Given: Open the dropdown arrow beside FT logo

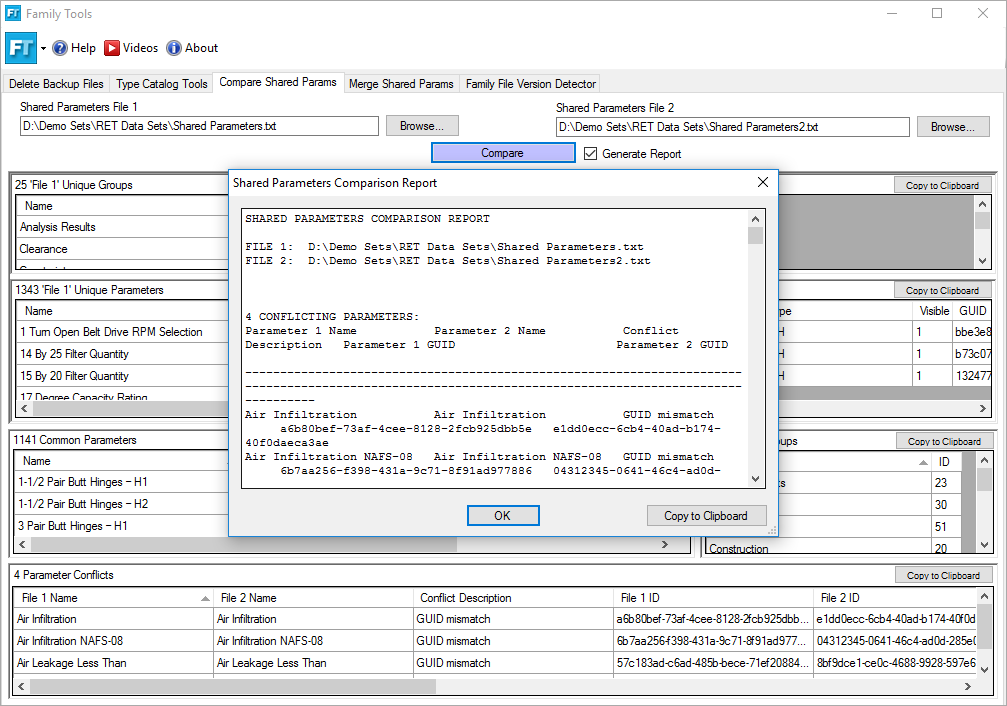Looking at the screenshot, I should click(x=43, y=49).
